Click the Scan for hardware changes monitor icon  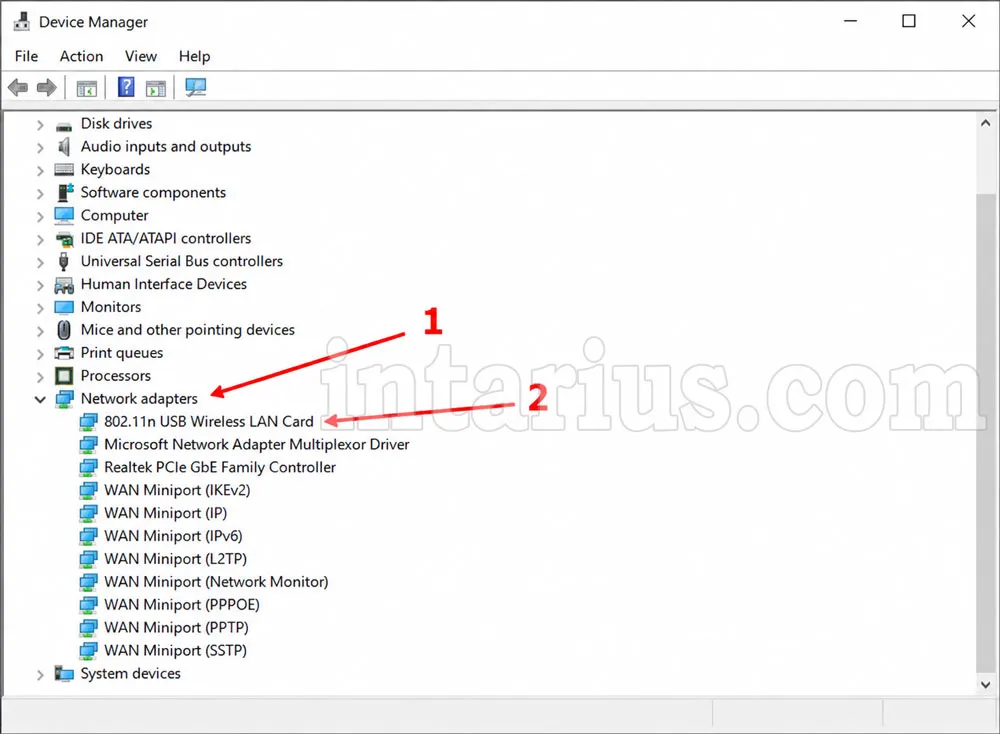196,87
